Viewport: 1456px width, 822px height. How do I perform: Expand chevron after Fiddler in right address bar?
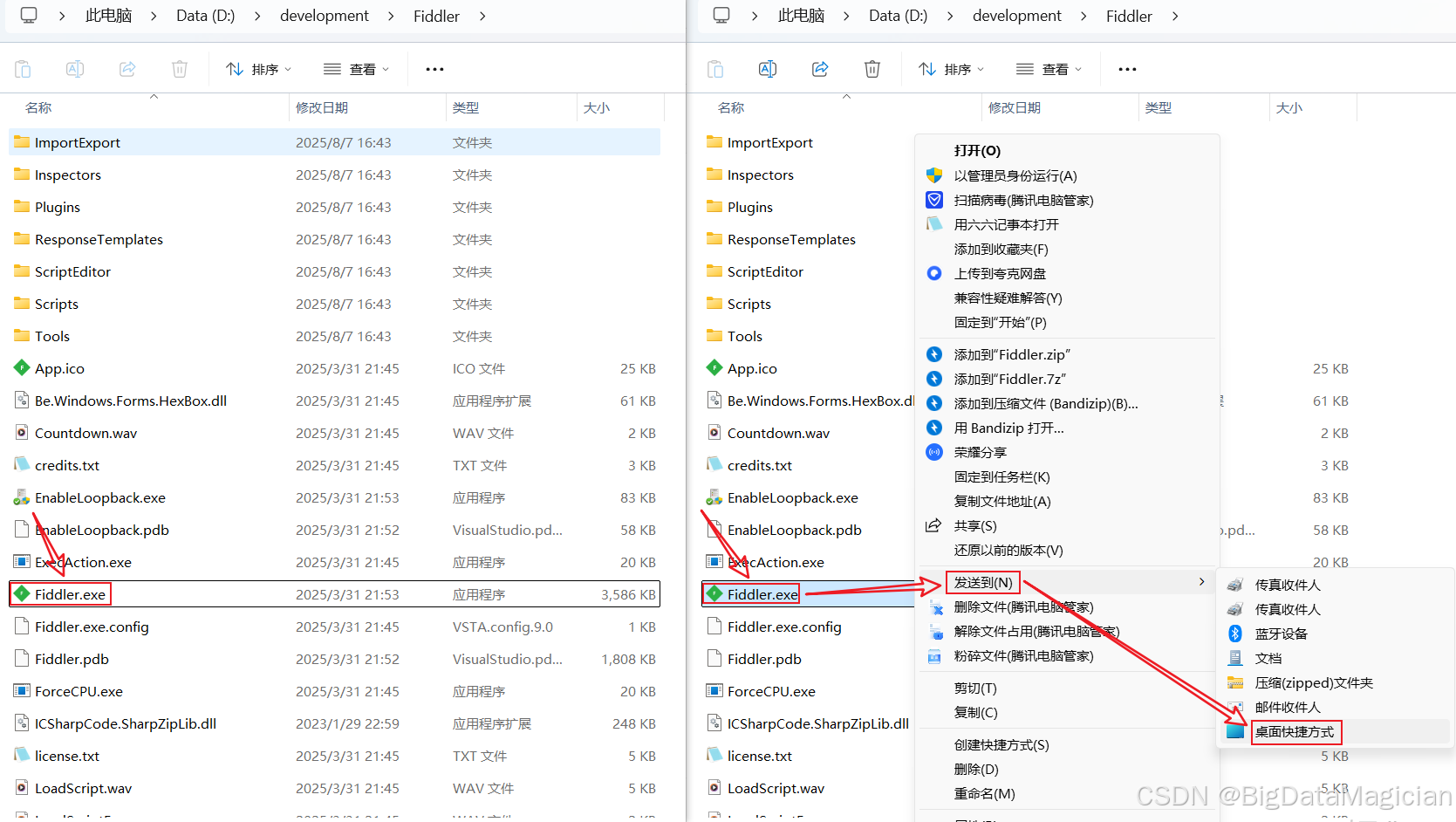(1175, 16)
